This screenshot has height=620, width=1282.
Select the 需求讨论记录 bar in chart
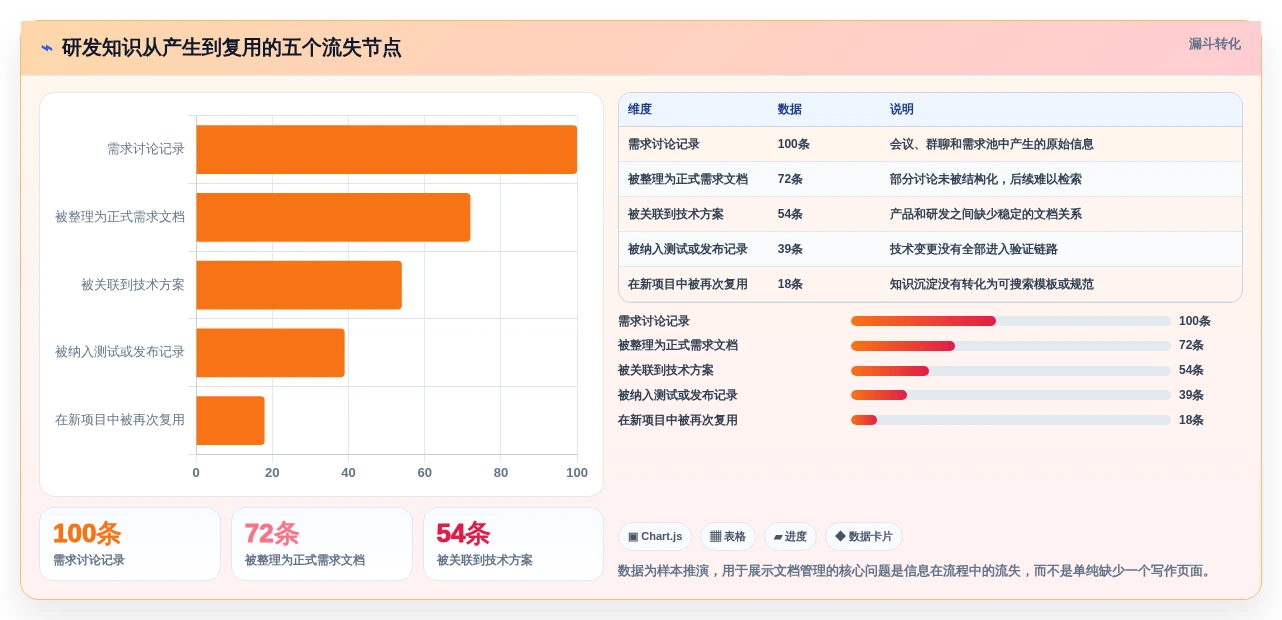click(386, 149)
